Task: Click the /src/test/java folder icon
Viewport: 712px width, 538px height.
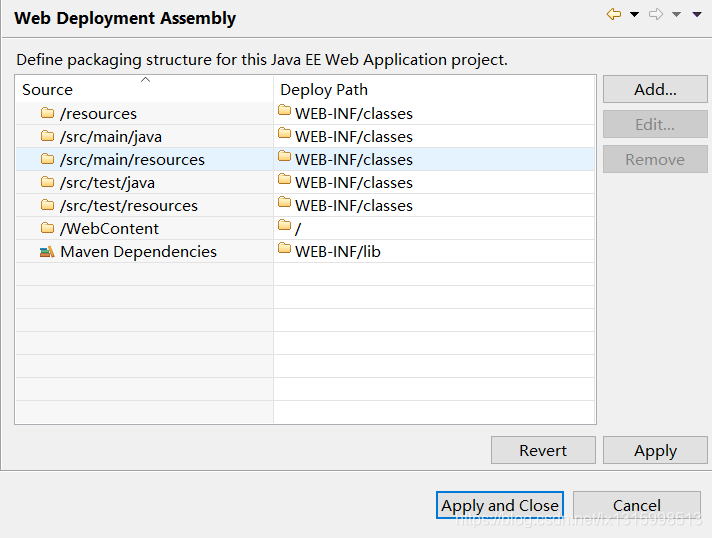Action: tap(47, 182)
